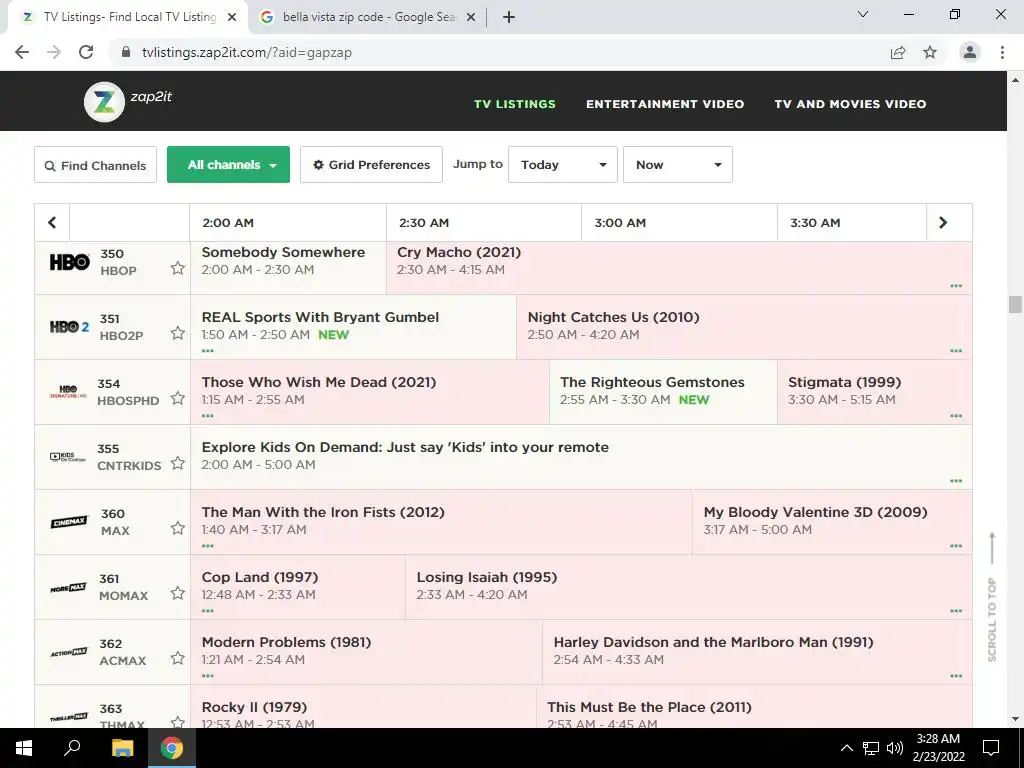Open more dots under Modern Problems
The image size is (1024, 768).
[x=208, y=676]
